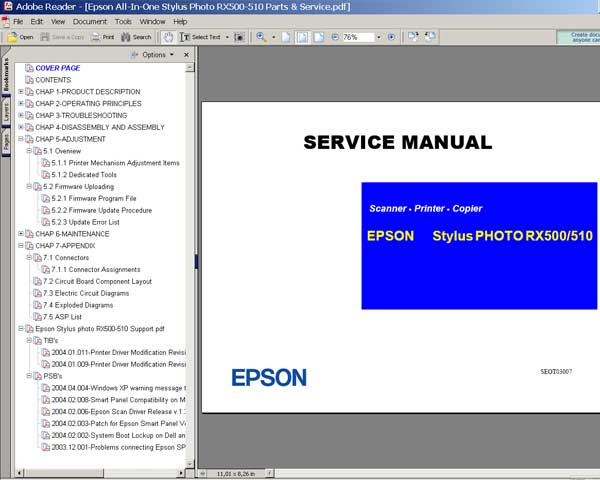Click bookmarks panel scroll-up arrow
The height and width of the screenshot is (480, 600).
[x=190, y=68]
